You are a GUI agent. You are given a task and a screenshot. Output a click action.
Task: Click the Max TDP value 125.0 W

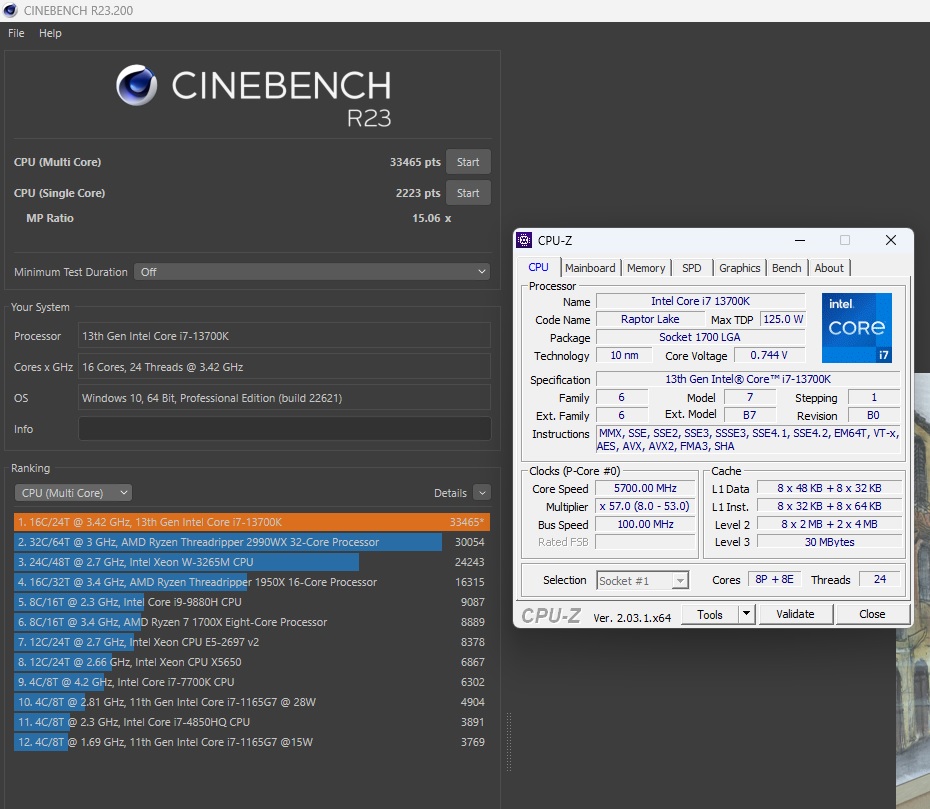(783, 319)
